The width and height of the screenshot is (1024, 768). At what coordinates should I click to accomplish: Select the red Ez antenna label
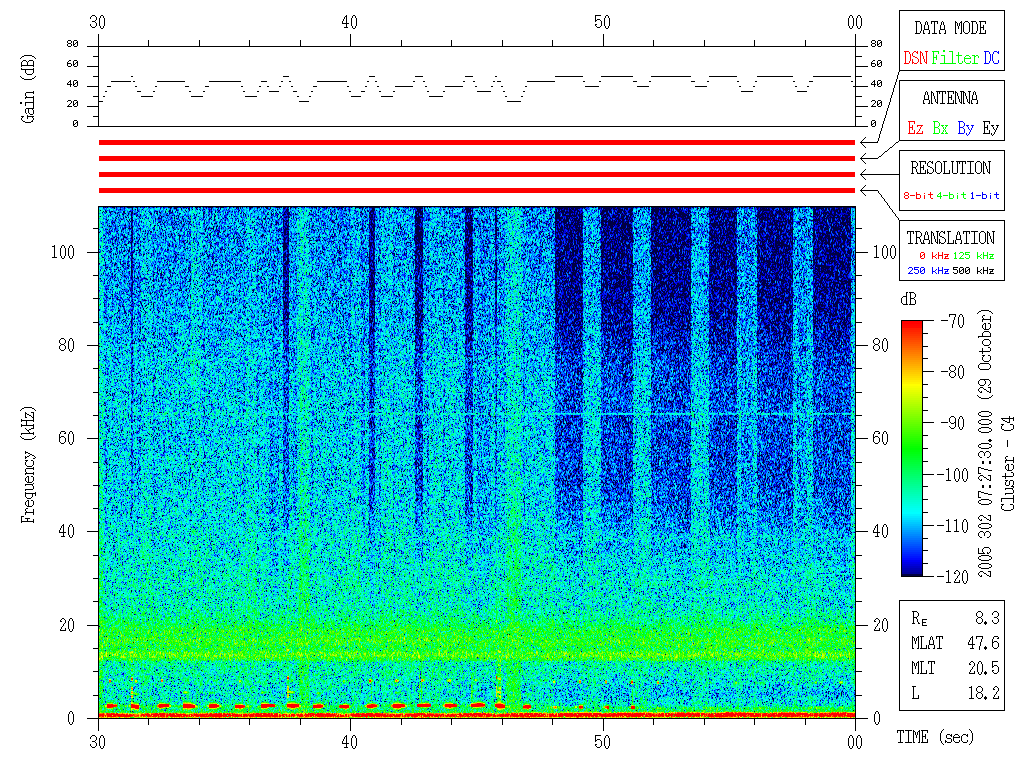coord(916,128)
